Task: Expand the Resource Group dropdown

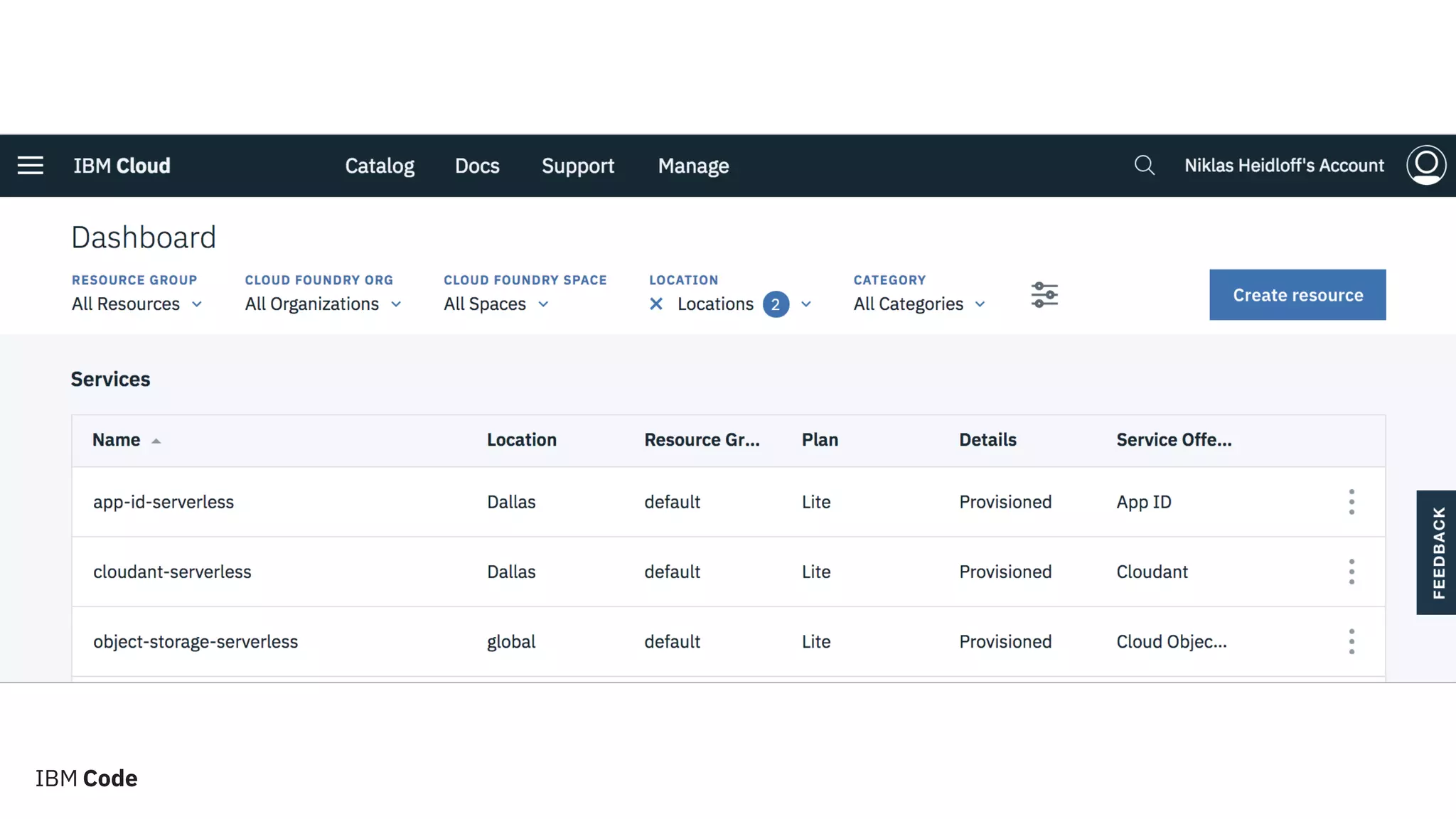Action: click(x=136, y=304)
